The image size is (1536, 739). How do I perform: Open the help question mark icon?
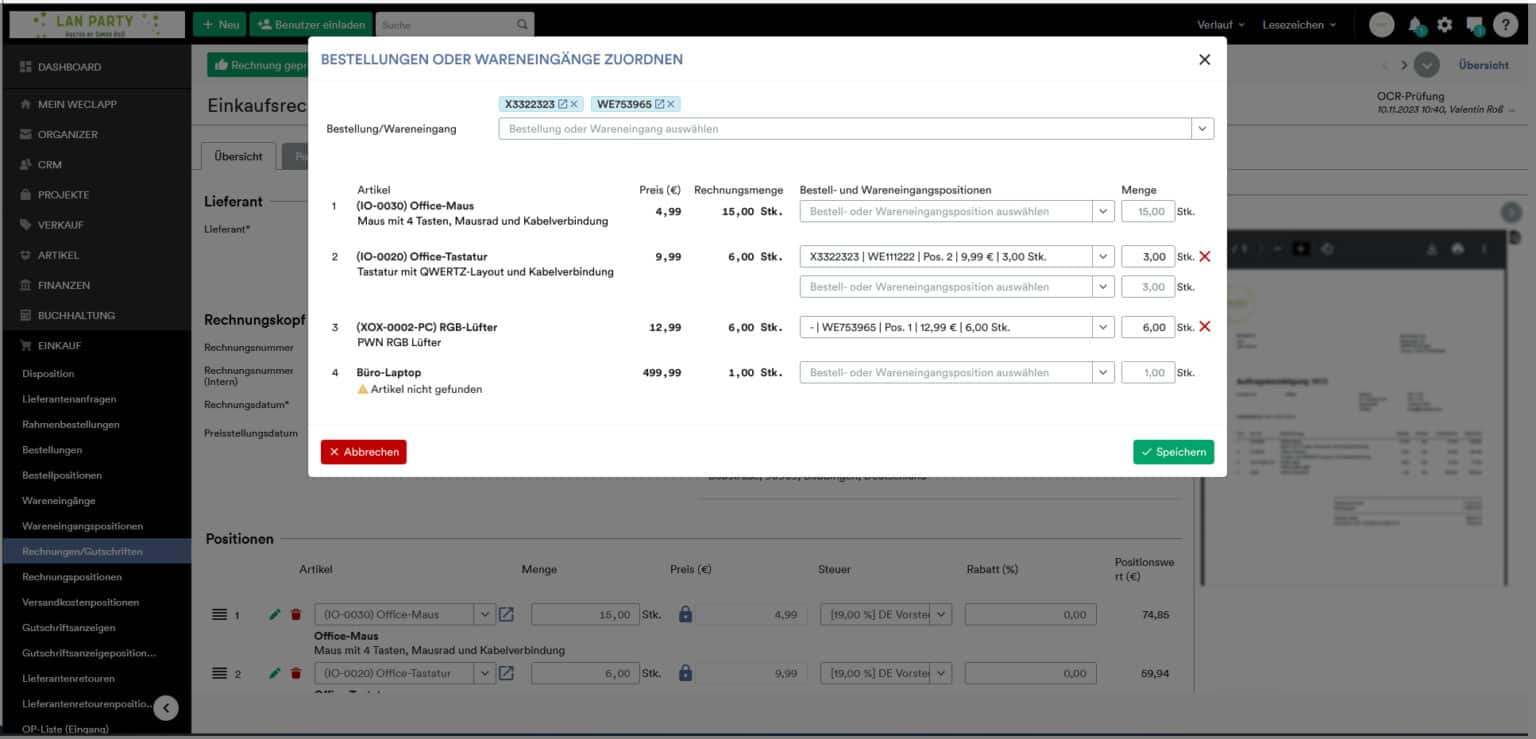pos(1504,25)
